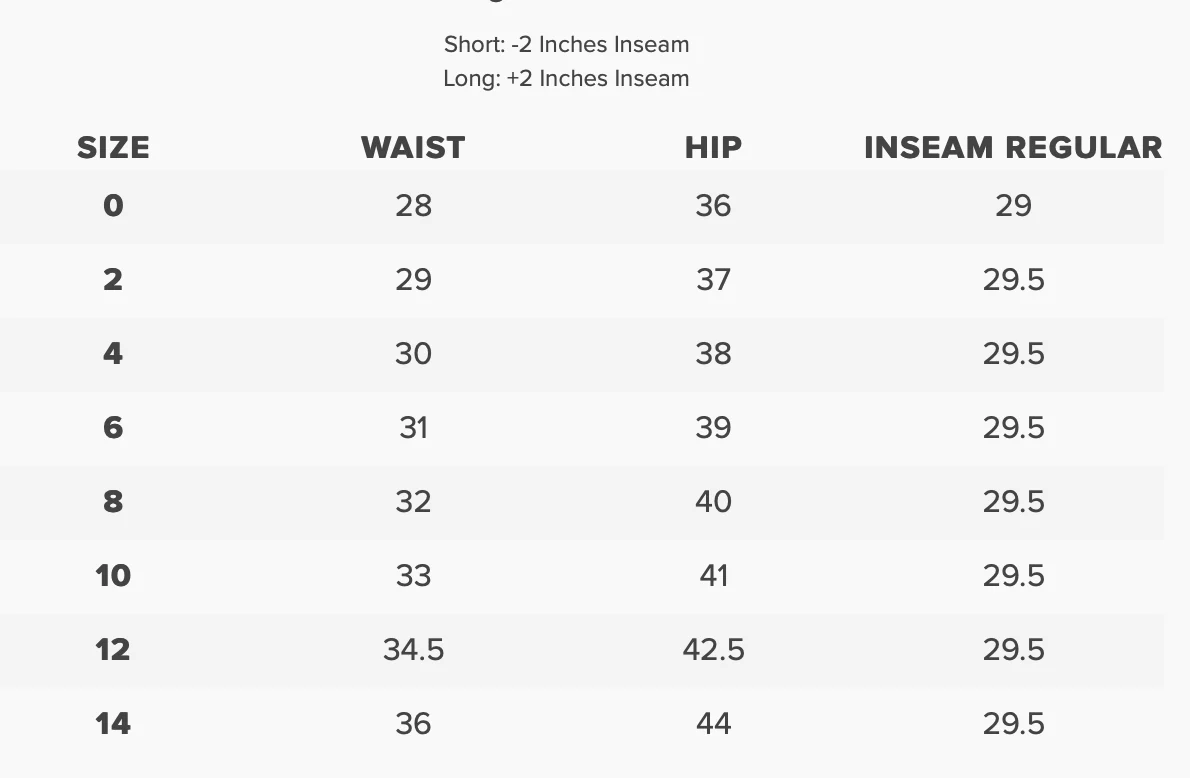This screenshot has width=1190, height=778.
Task: Select the size 6 row label
Action: point(113,428)
